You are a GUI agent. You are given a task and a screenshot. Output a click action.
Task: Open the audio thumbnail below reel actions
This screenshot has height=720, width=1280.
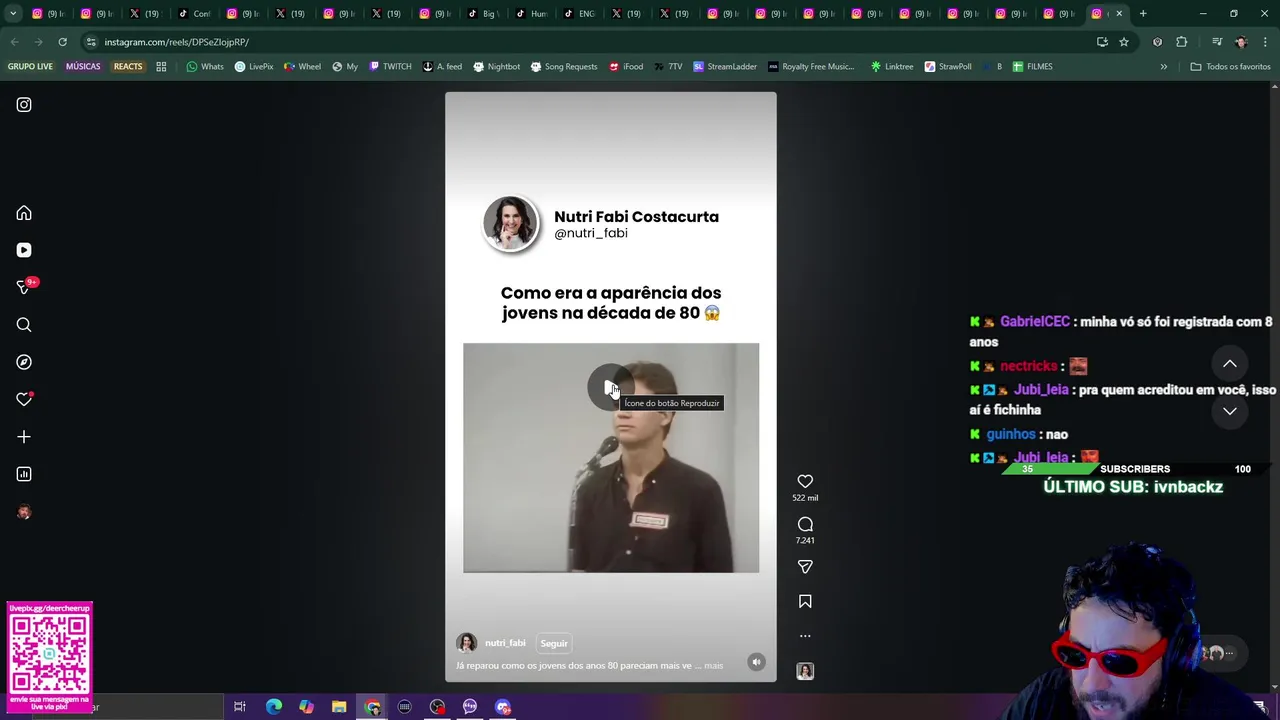click(x=805, y=671)
